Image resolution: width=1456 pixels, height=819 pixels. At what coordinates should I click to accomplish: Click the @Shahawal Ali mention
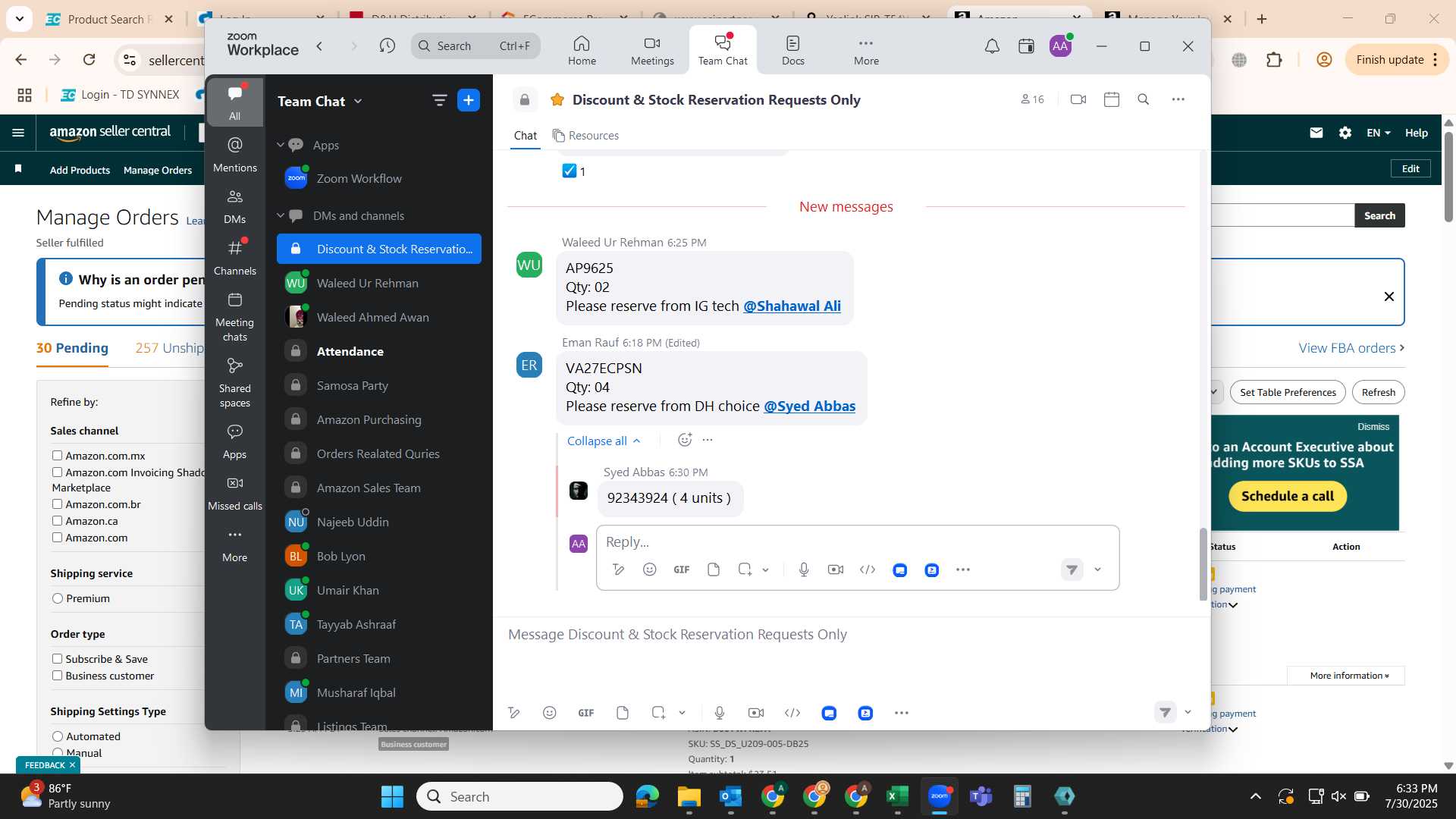click(792, 306)
